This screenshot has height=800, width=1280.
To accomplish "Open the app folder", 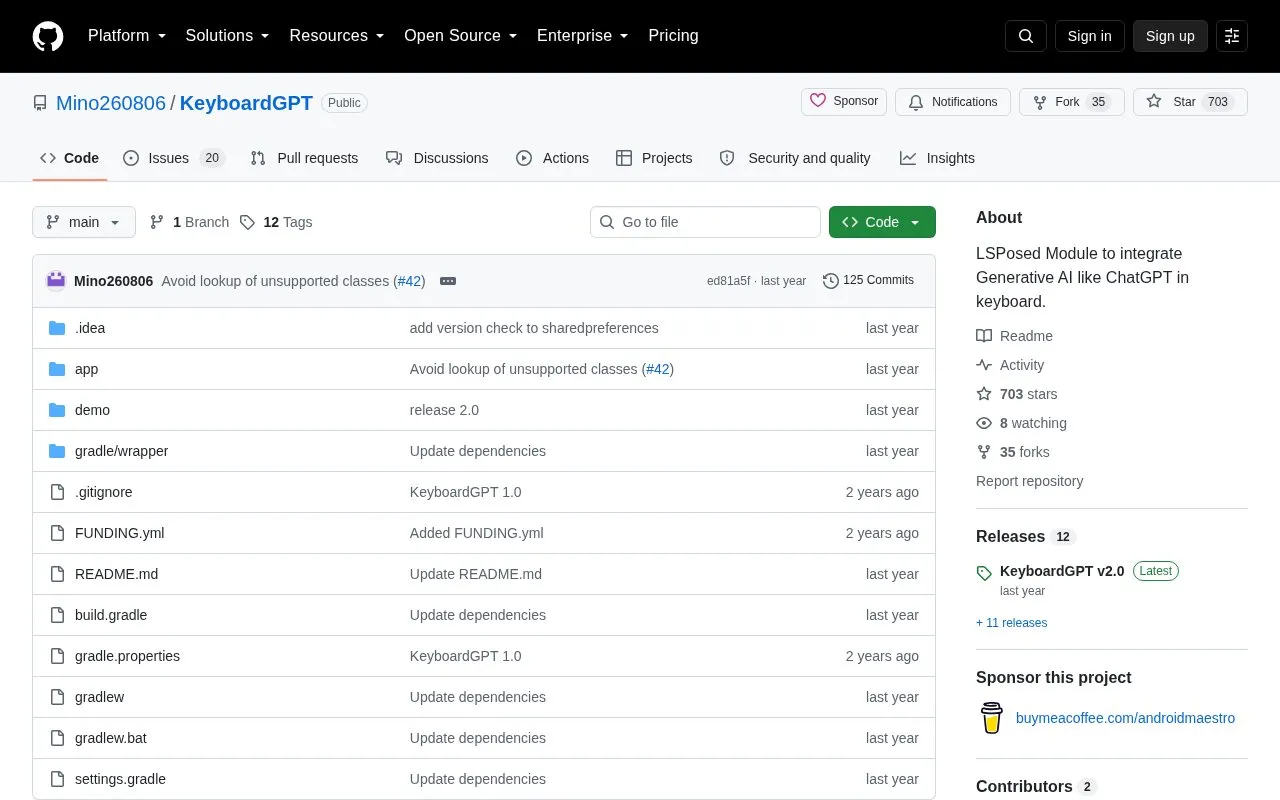I will click(x=87, y=369).
